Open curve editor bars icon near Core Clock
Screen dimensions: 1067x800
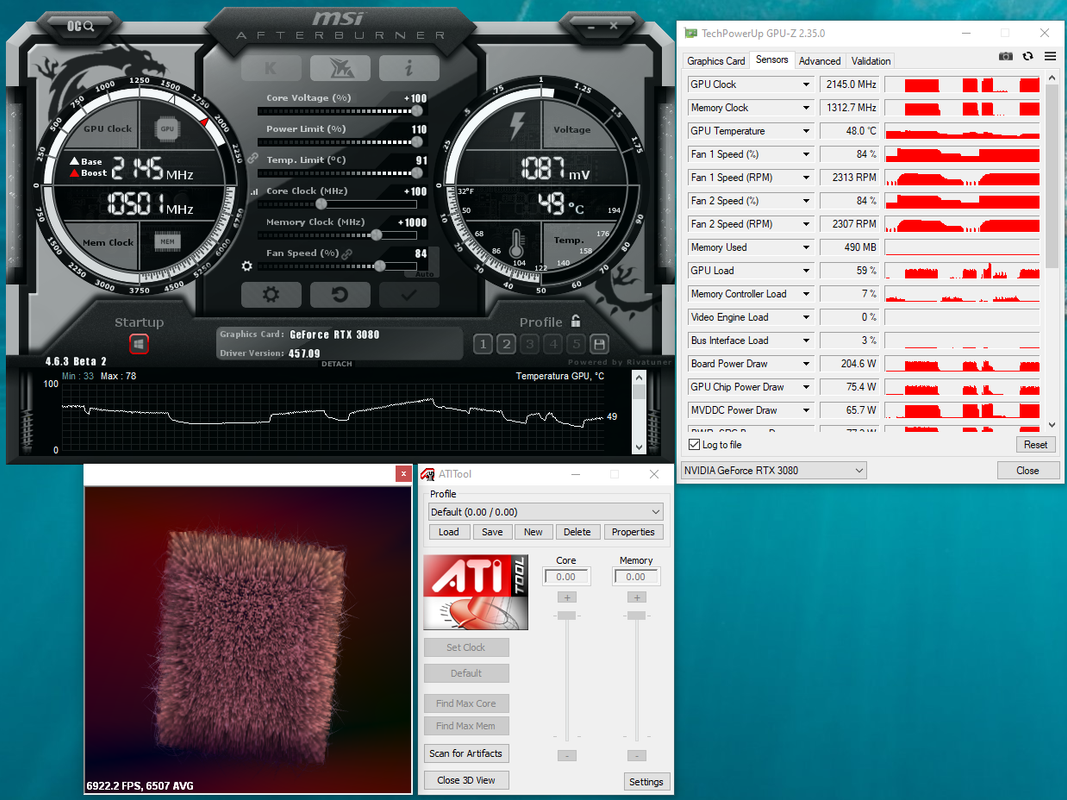(x=254, y=192)
